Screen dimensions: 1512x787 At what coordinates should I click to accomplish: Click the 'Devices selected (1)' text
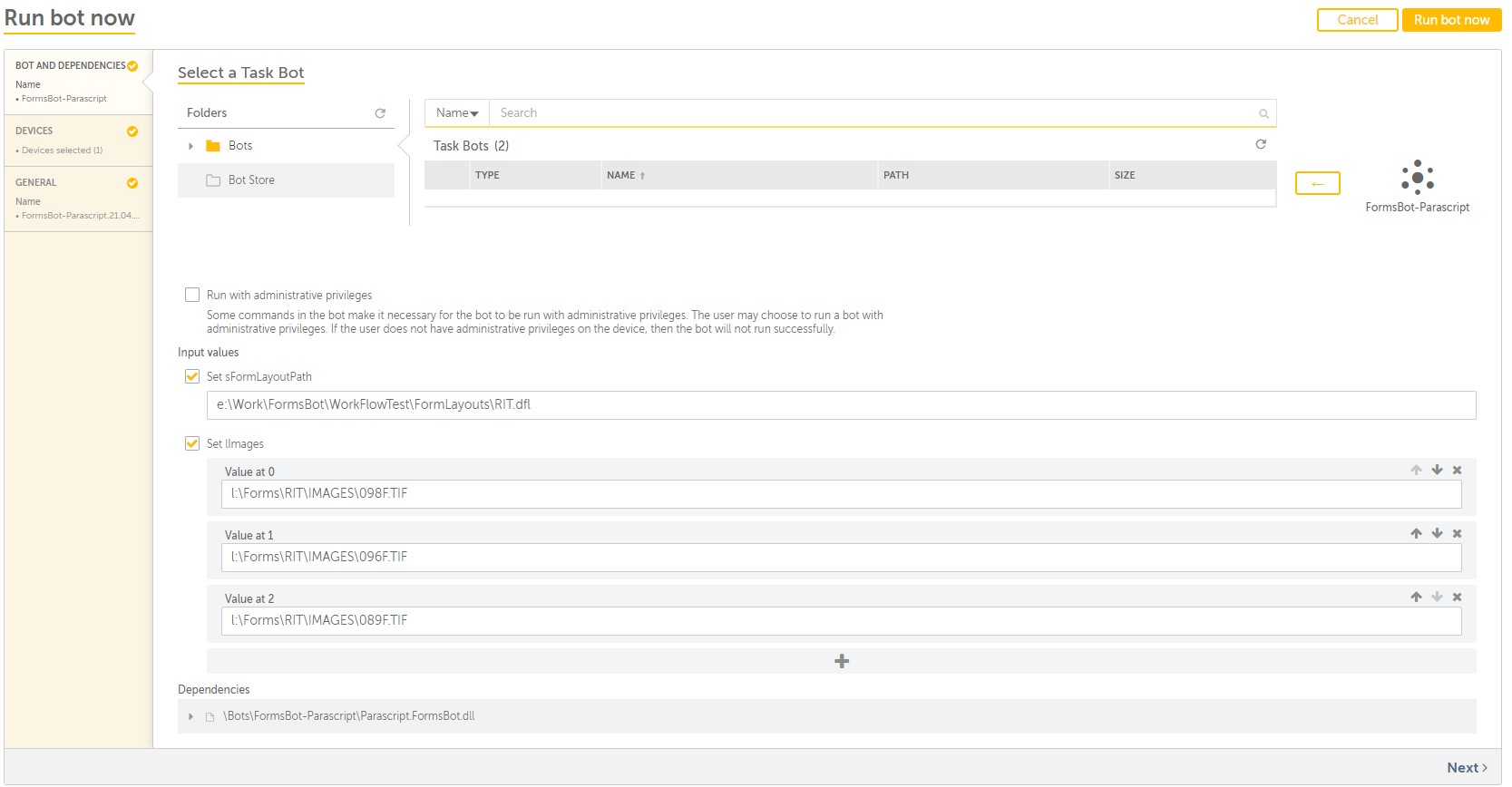[62, 151]
